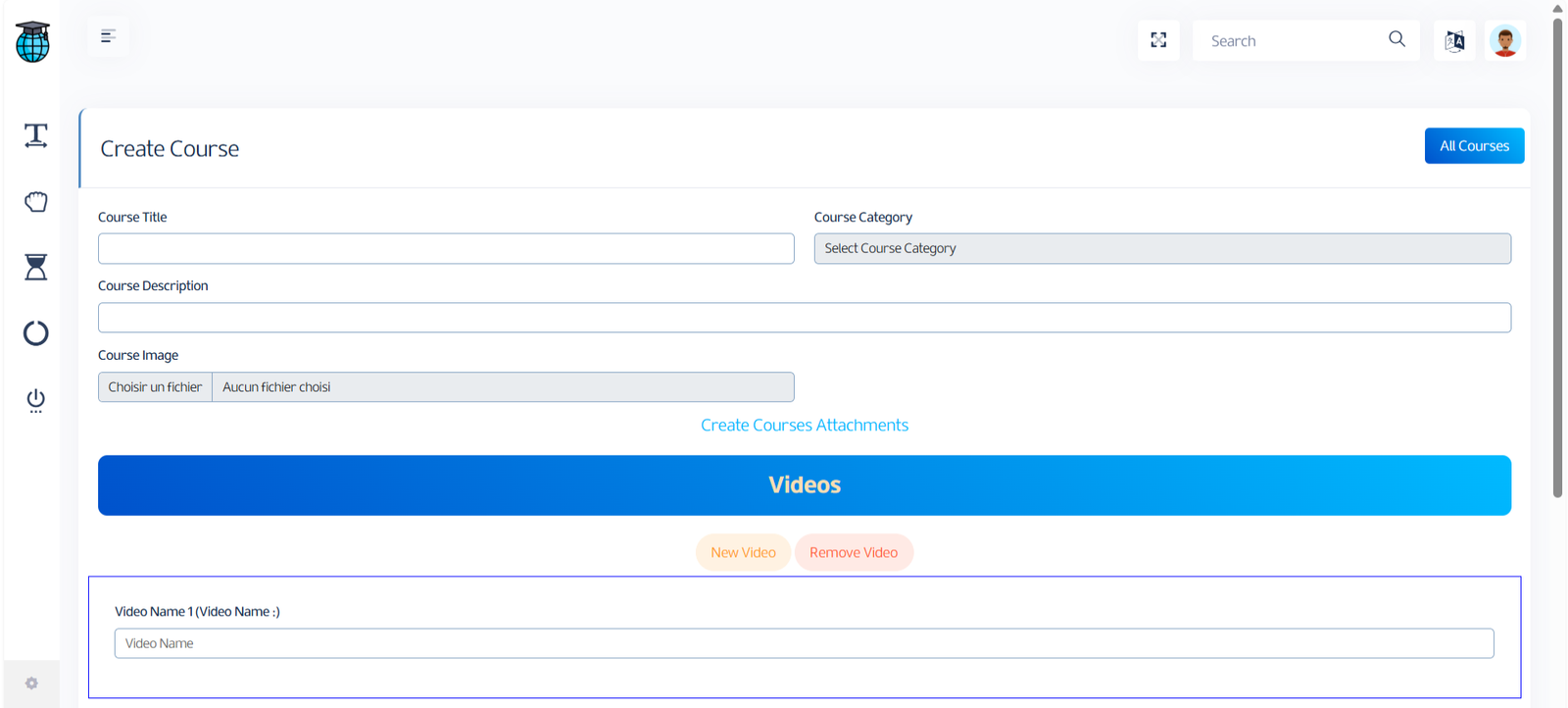1568x708 pixels.
Task: Click the Aucun fichier choisi text
Action: tap(276, 387)
